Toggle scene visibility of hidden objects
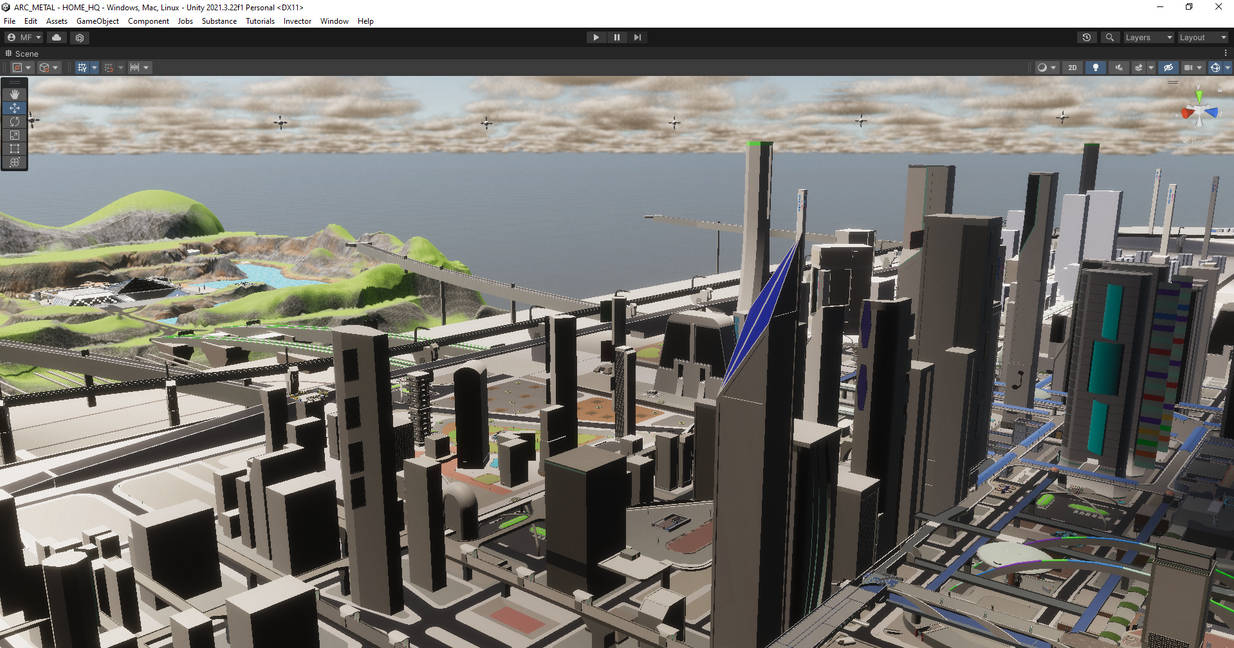This screenshot has height=648, width=1234. click(x=1168, y=67)
